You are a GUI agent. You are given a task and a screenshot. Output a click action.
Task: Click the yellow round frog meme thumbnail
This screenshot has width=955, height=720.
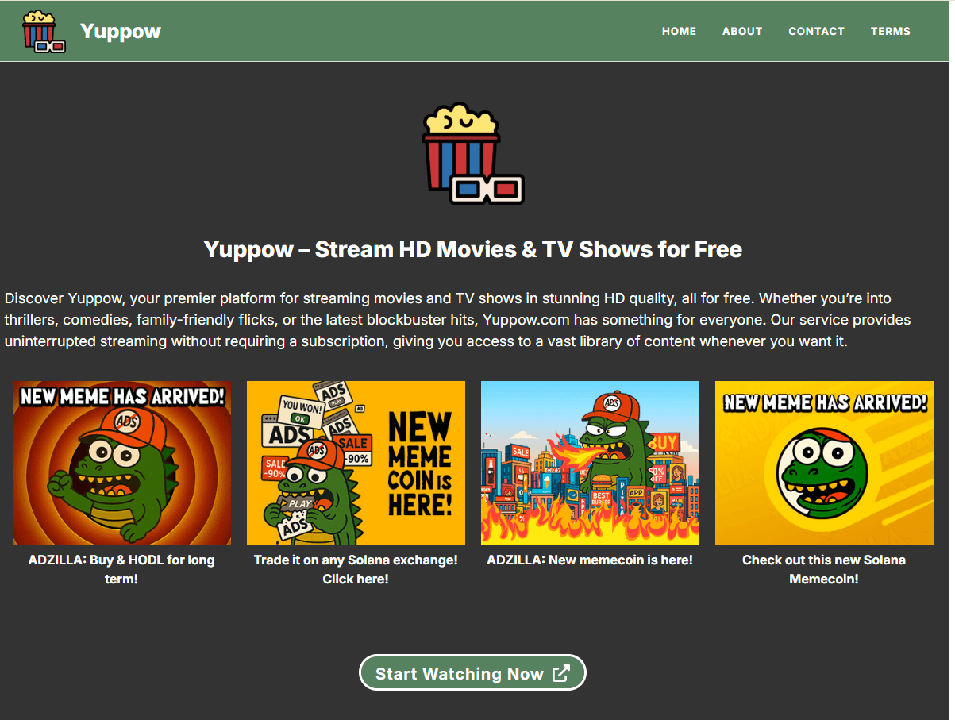tap(824, 463)
